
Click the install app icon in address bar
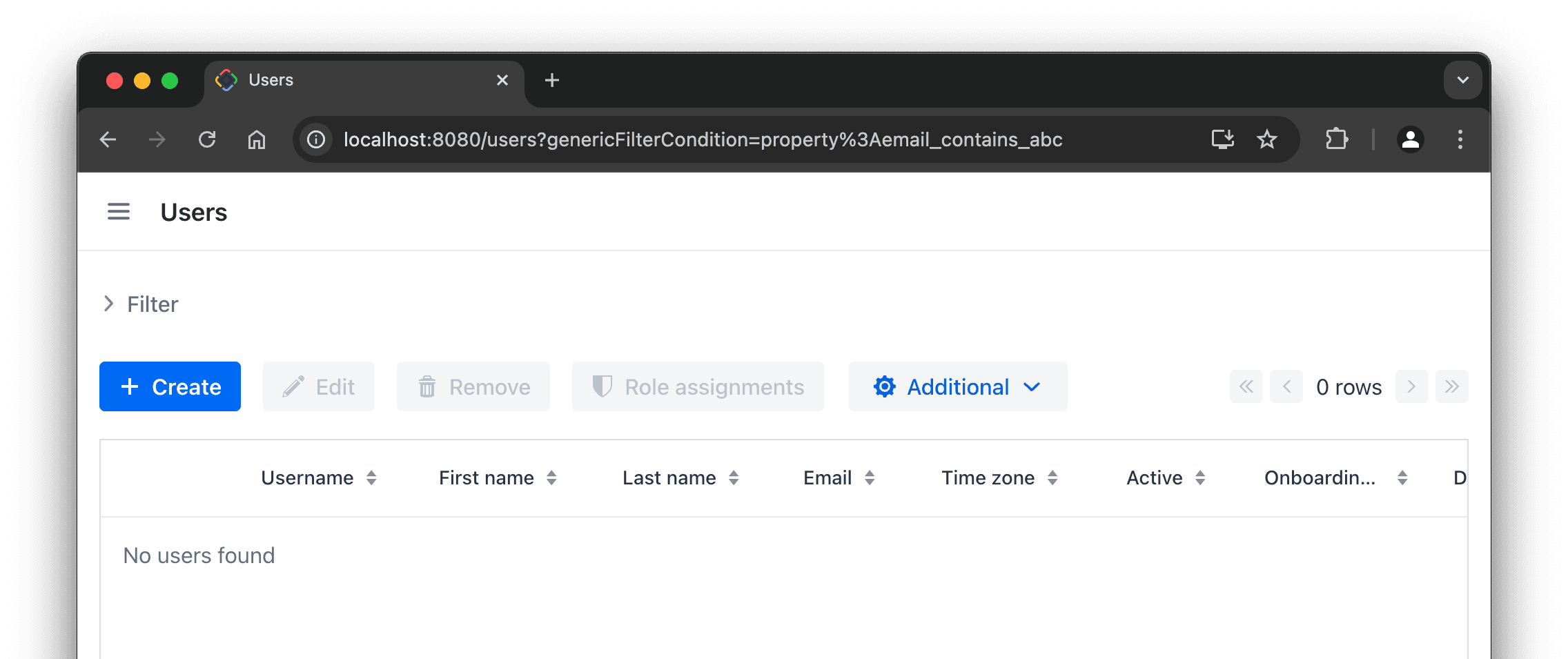pyautogui.click(x=1222, y=140)
